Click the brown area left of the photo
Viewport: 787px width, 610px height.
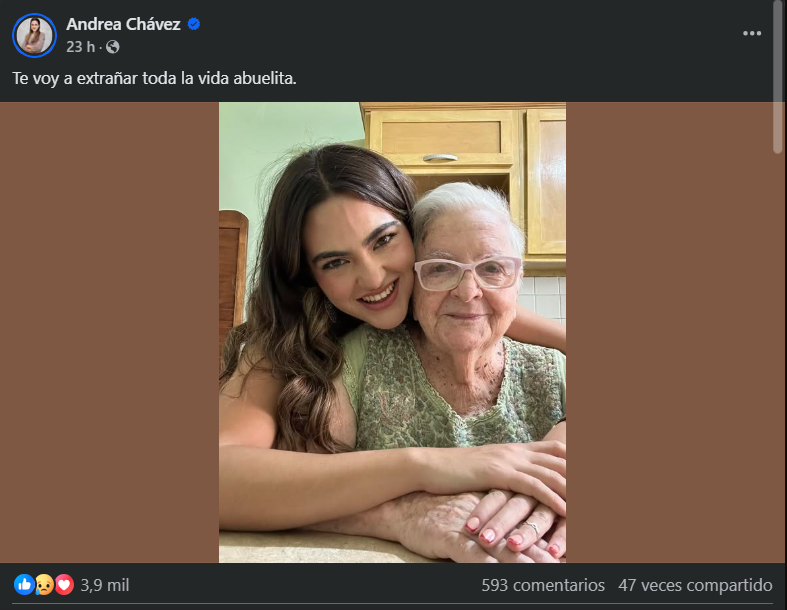pyautogui.click(x=110, y=330)
